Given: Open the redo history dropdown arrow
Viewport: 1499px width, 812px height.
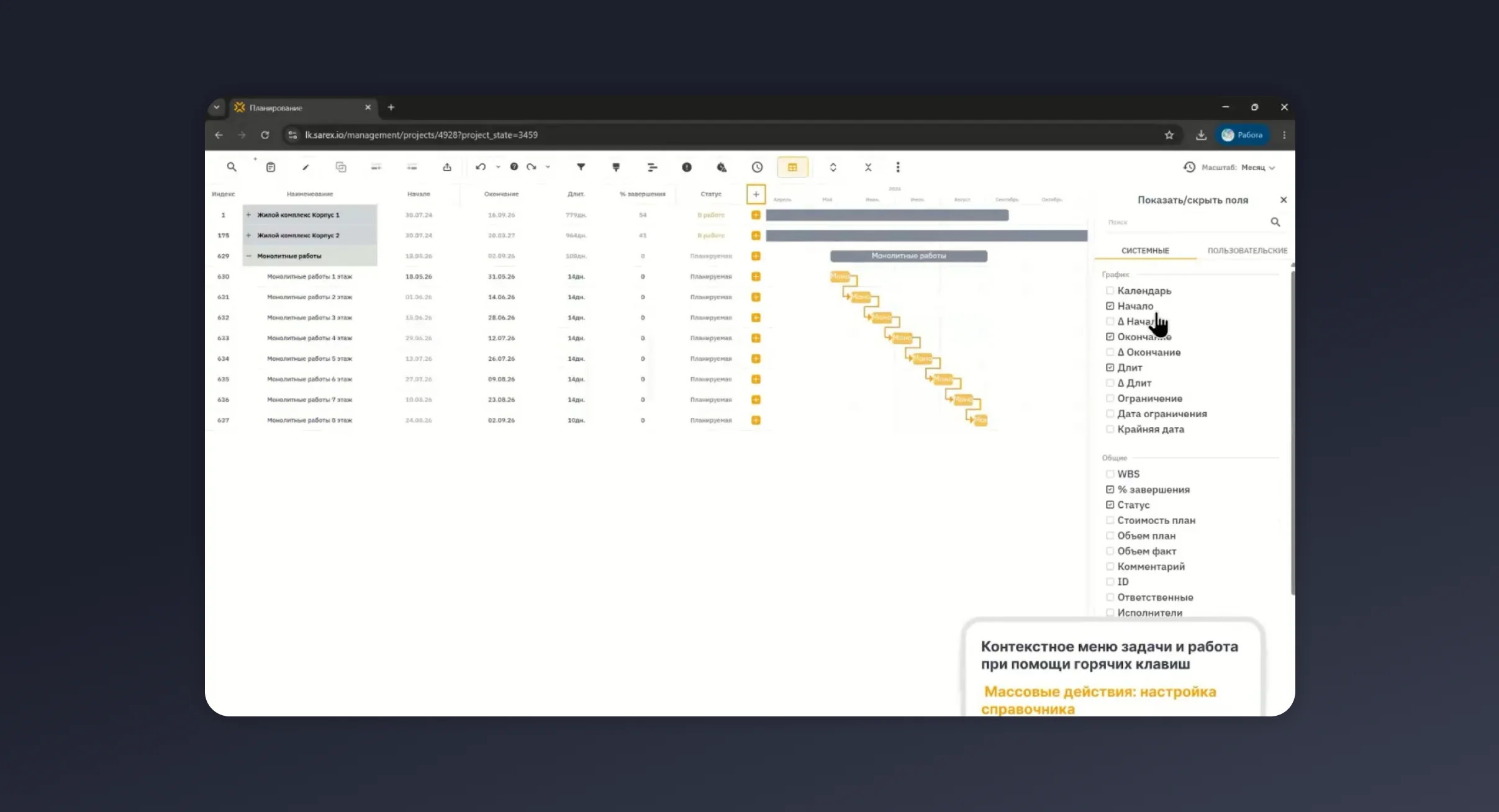Looking at the screenshot, I should point(548,167).
